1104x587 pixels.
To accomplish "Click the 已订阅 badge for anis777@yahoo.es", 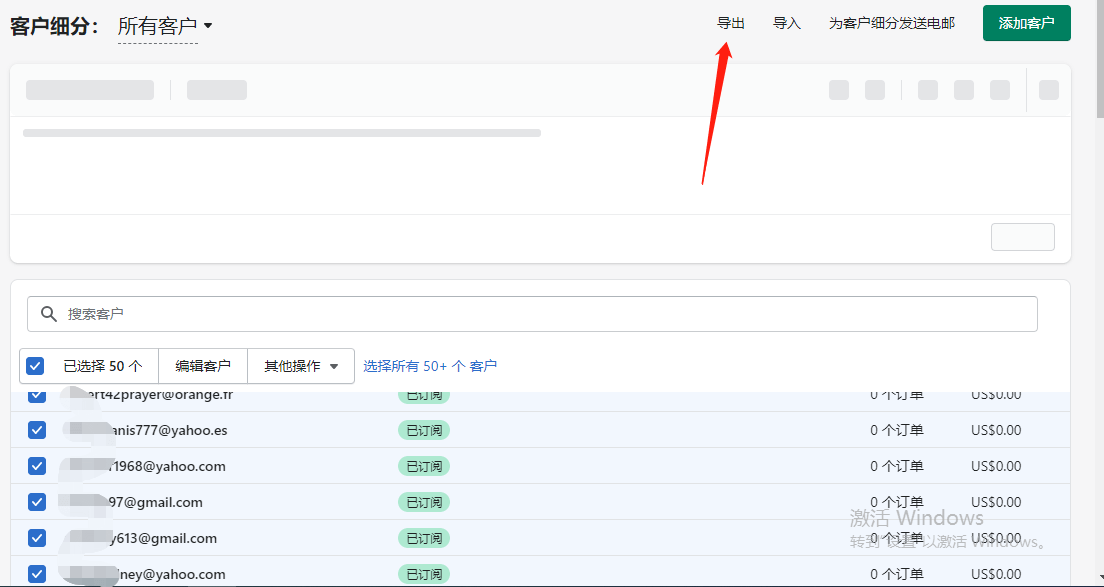I will click(424, 430).
